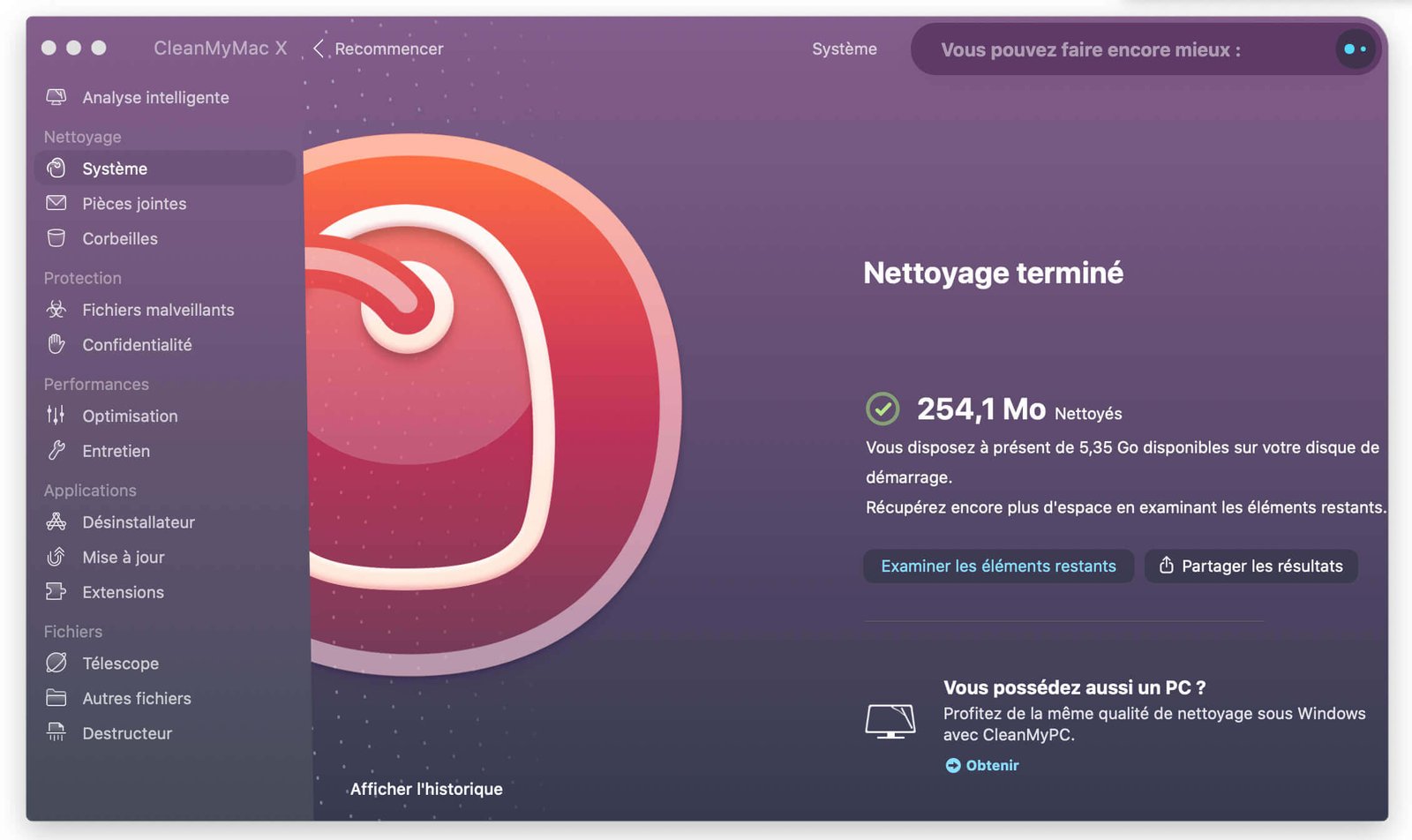Image resolution: width=1412 pixels, height=840 pixels.
Task: Click the Destructeur shredder icon
Action: click(56, 732)
